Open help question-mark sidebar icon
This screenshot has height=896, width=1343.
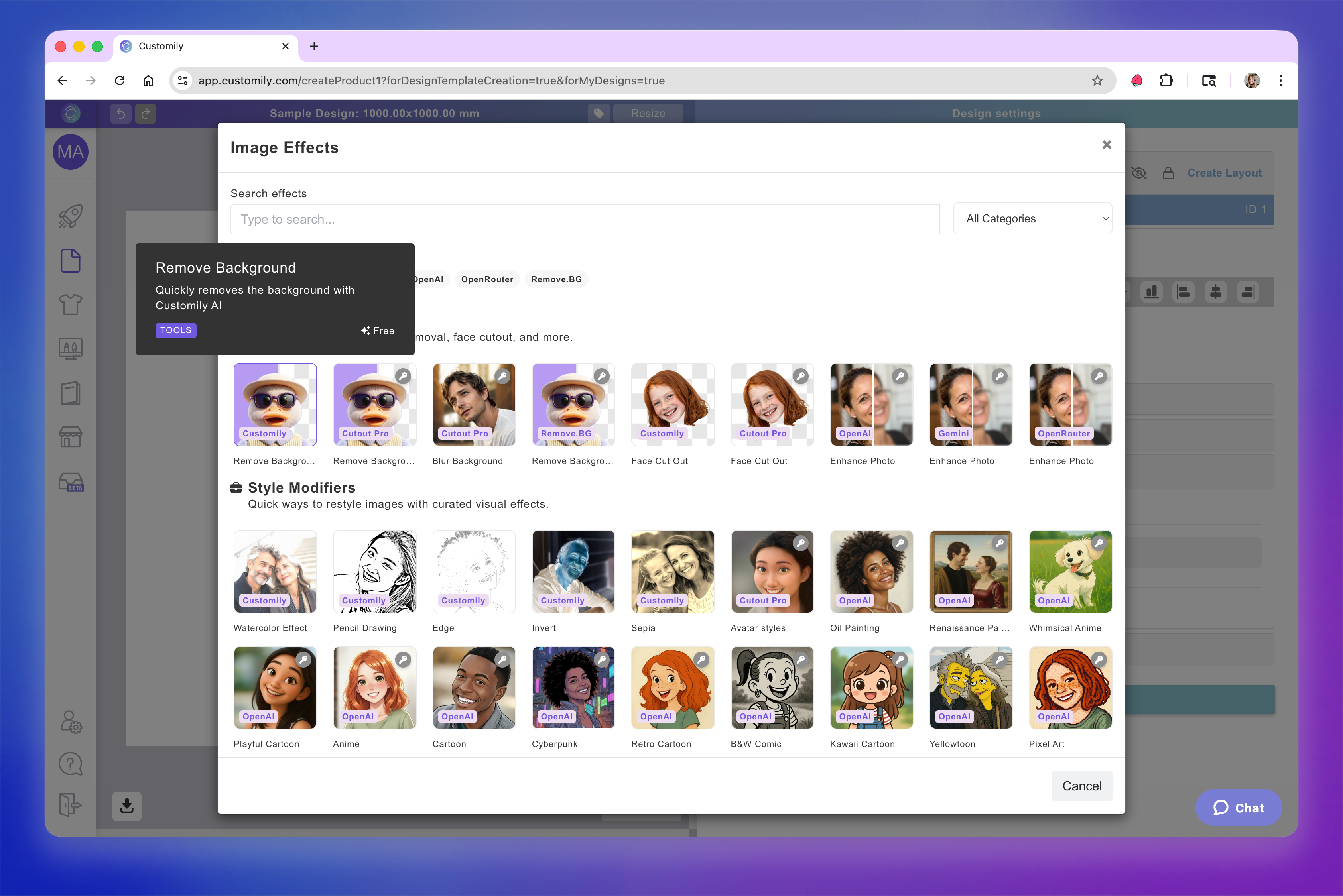pyautogui.click(x=70, y=764)
